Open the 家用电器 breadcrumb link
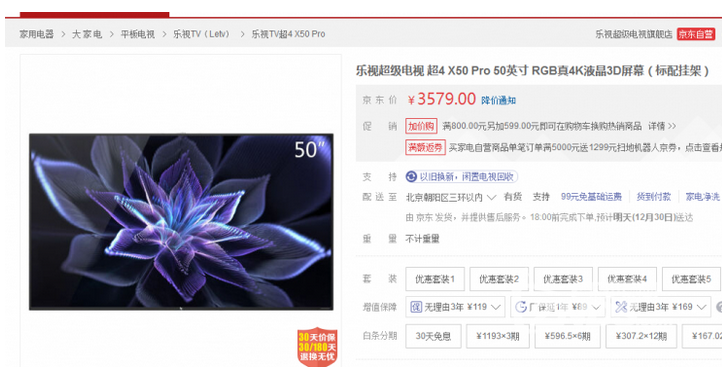Viewport: 722px width, 367px height. 36,34
